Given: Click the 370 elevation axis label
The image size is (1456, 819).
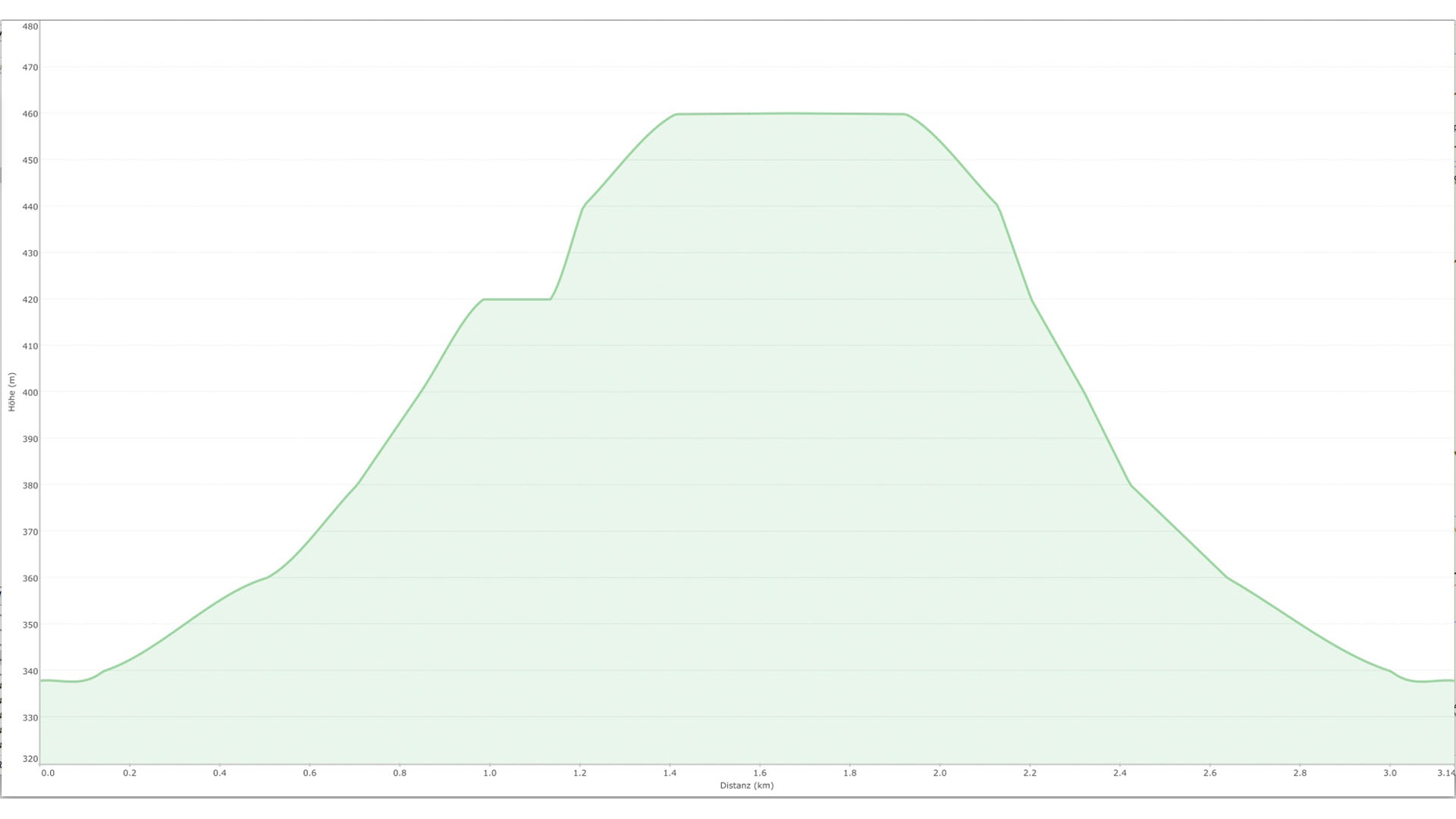Looking at the screenshot, I should 30,532.
